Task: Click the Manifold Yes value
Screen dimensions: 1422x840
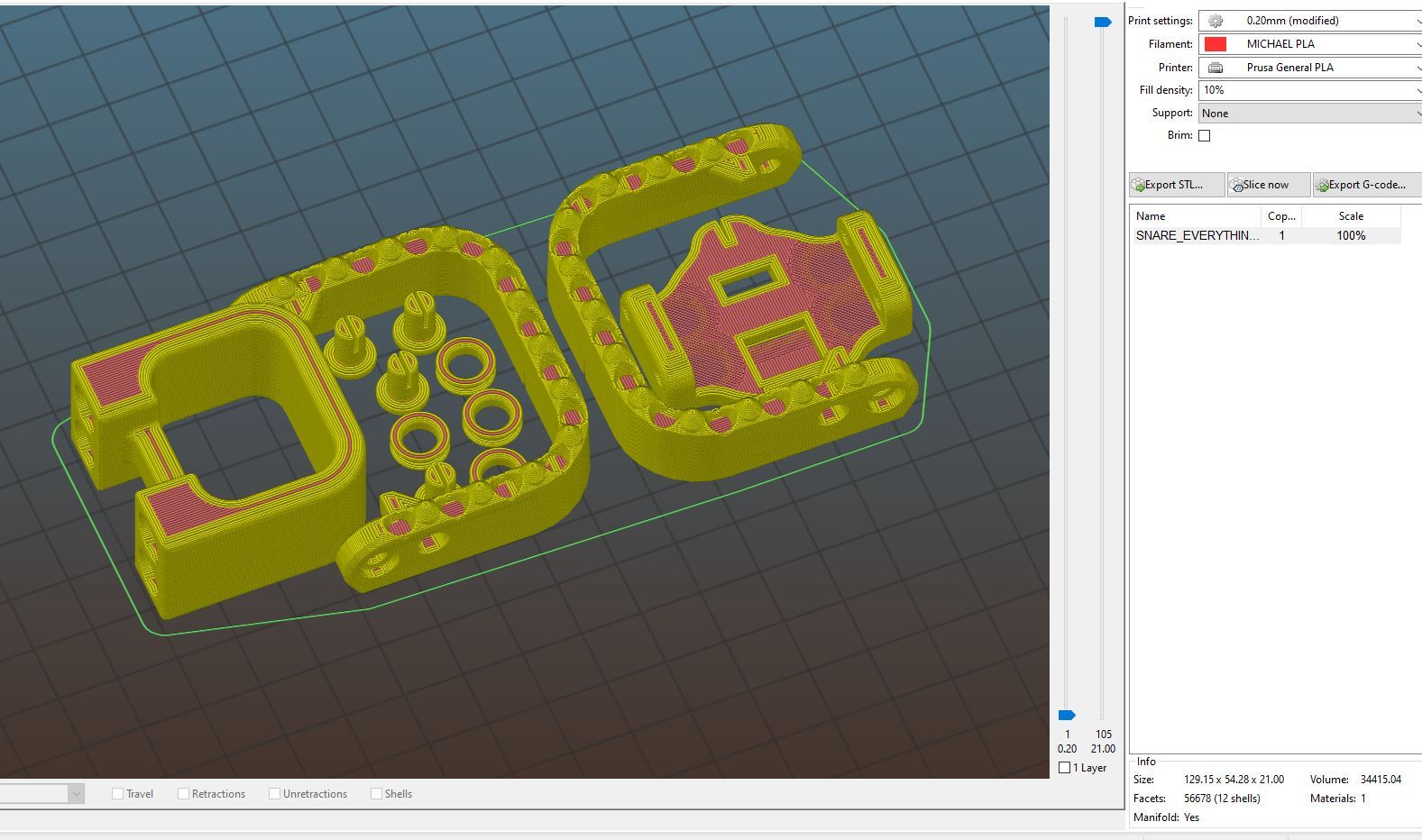Action: [x=1191, y=817]
